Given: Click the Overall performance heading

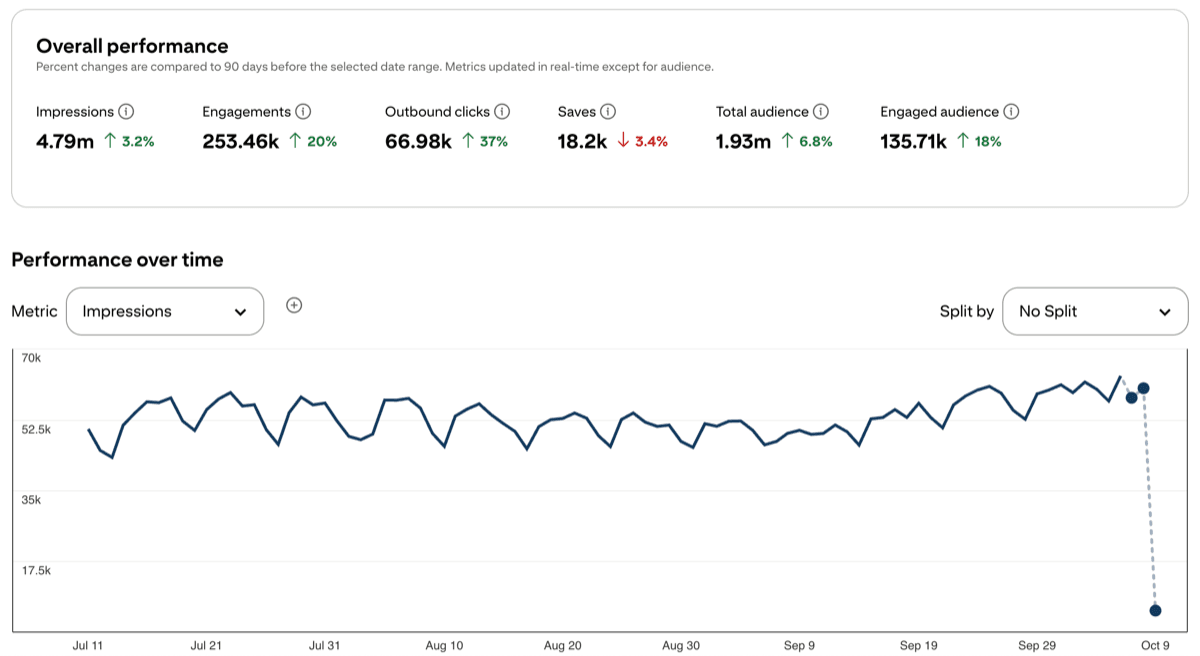Looking at the screenshot, I should (x=132, y=46).
